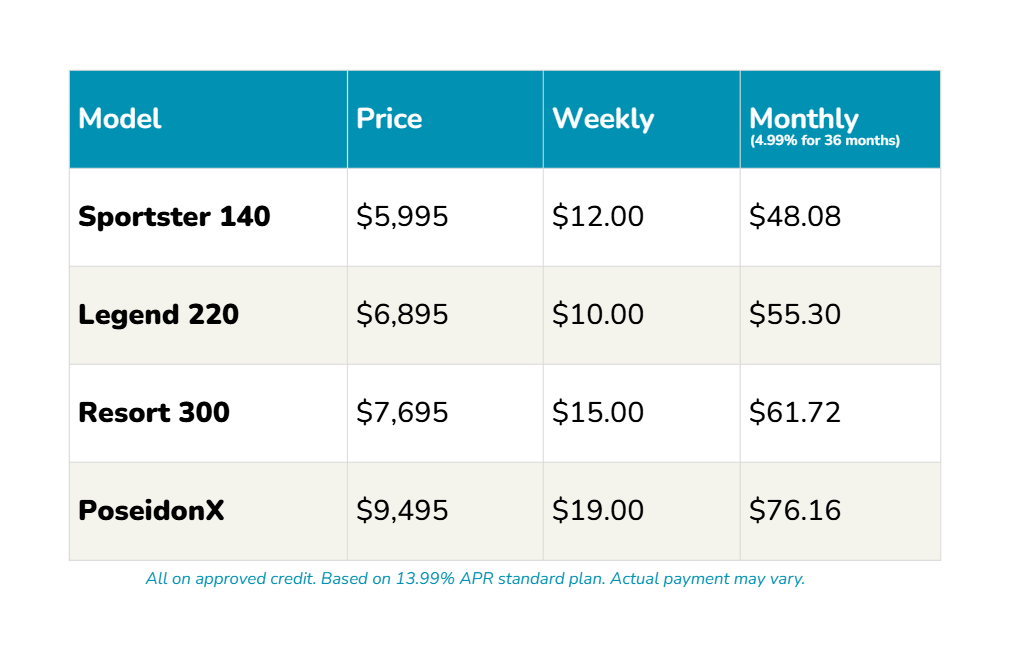Click the $48.08 monthly payment cell
This screenshot has height=658, width=1017.
click(795, 217)
